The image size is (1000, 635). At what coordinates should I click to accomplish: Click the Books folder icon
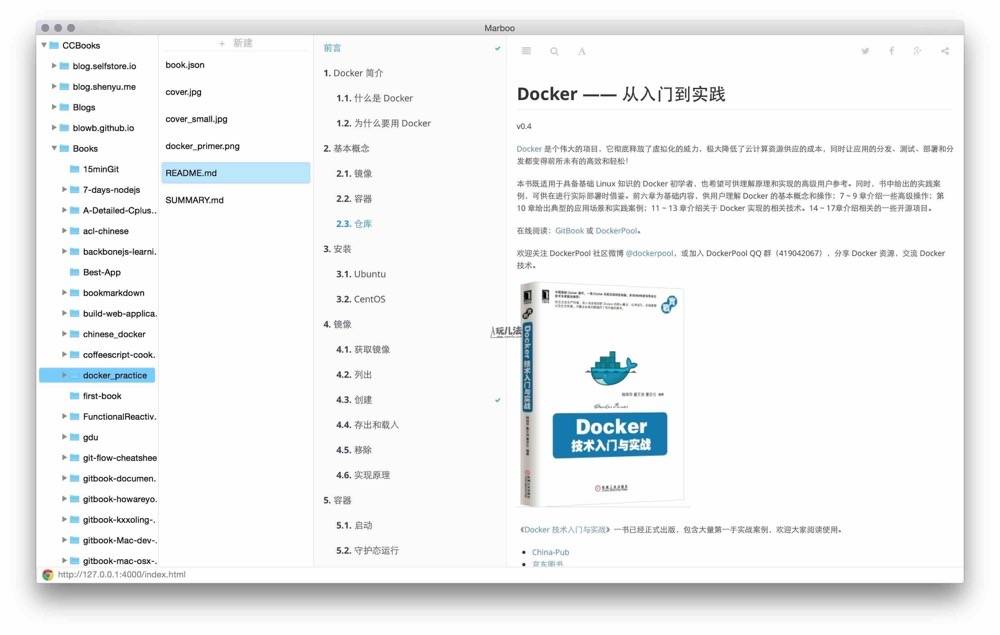pyautogui.click(x=64, y=149)
